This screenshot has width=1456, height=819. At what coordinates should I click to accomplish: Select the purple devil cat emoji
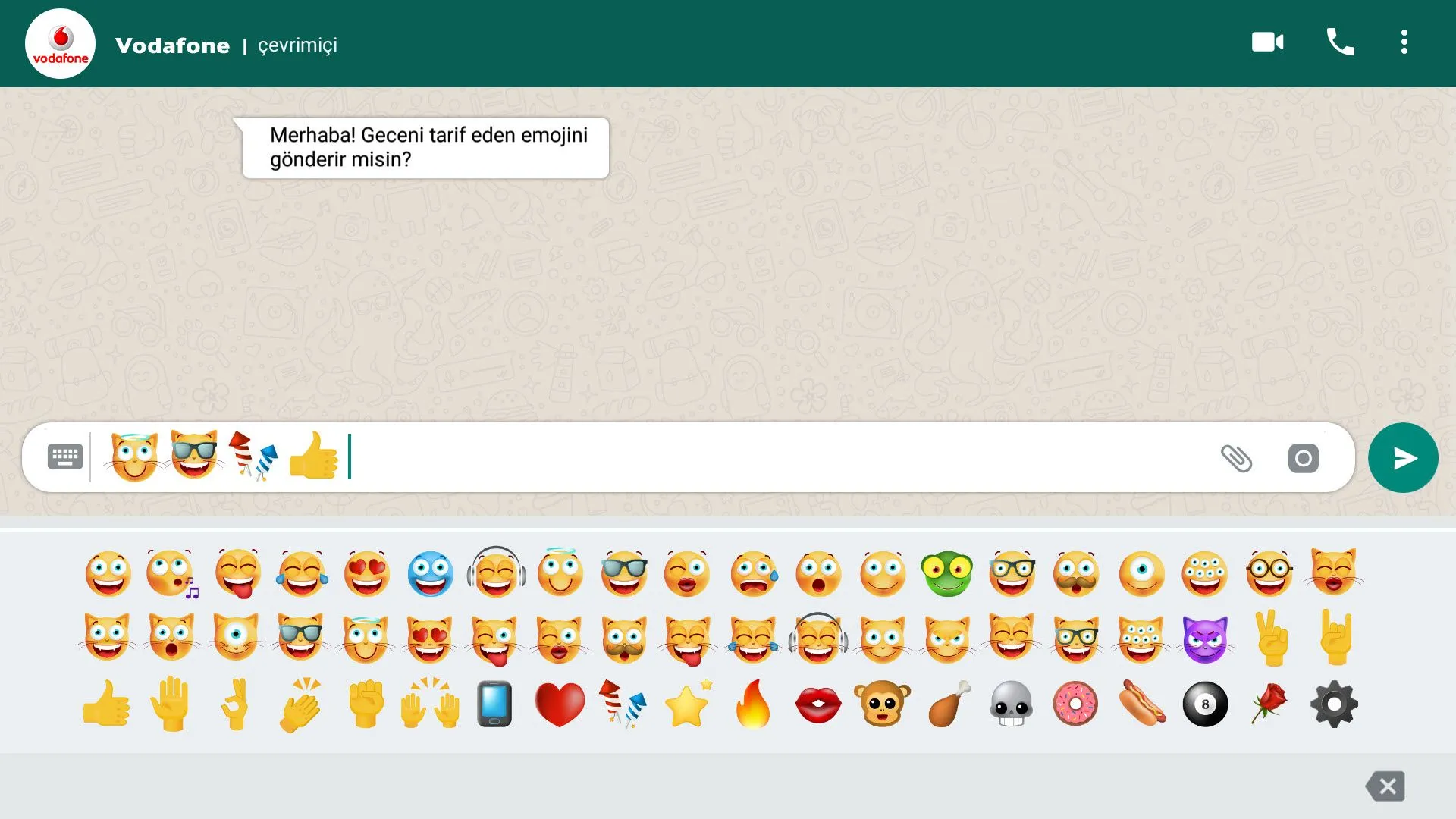tap(1205, 639)
